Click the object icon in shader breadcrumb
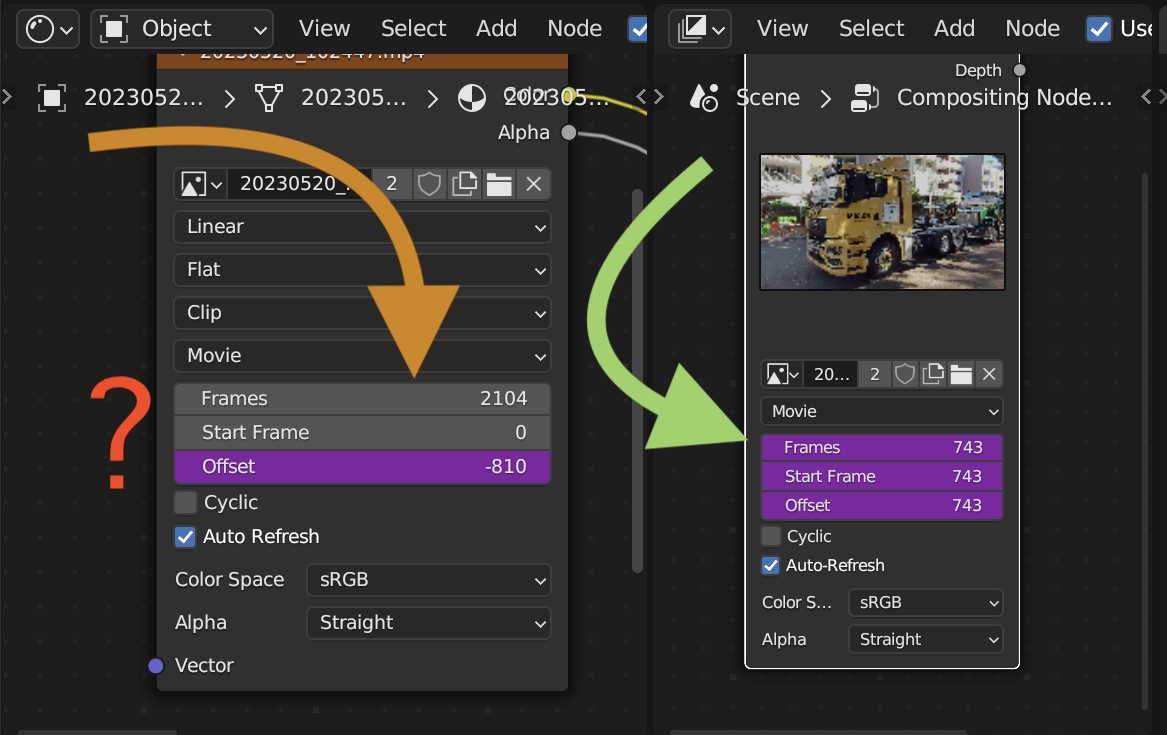This screenshot has width=1167, height=735. click(51, 97)
